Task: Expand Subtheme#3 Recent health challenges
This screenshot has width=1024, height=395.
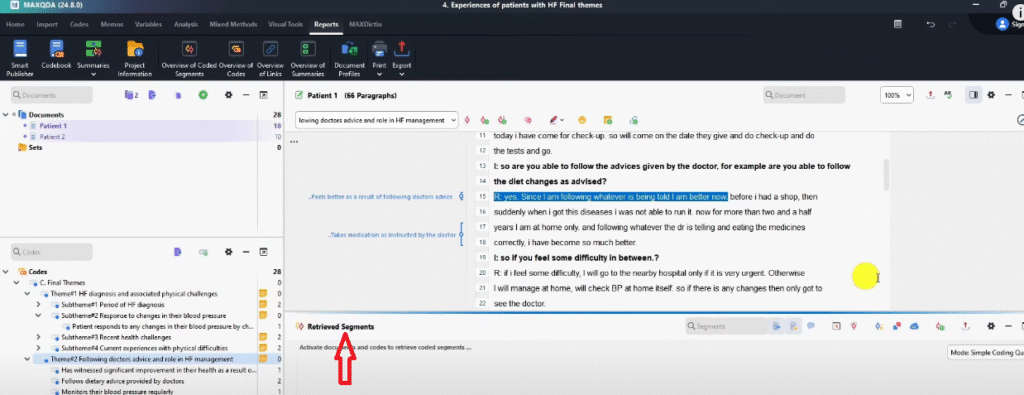Action: pyautogui.click(x=39, y=338)
